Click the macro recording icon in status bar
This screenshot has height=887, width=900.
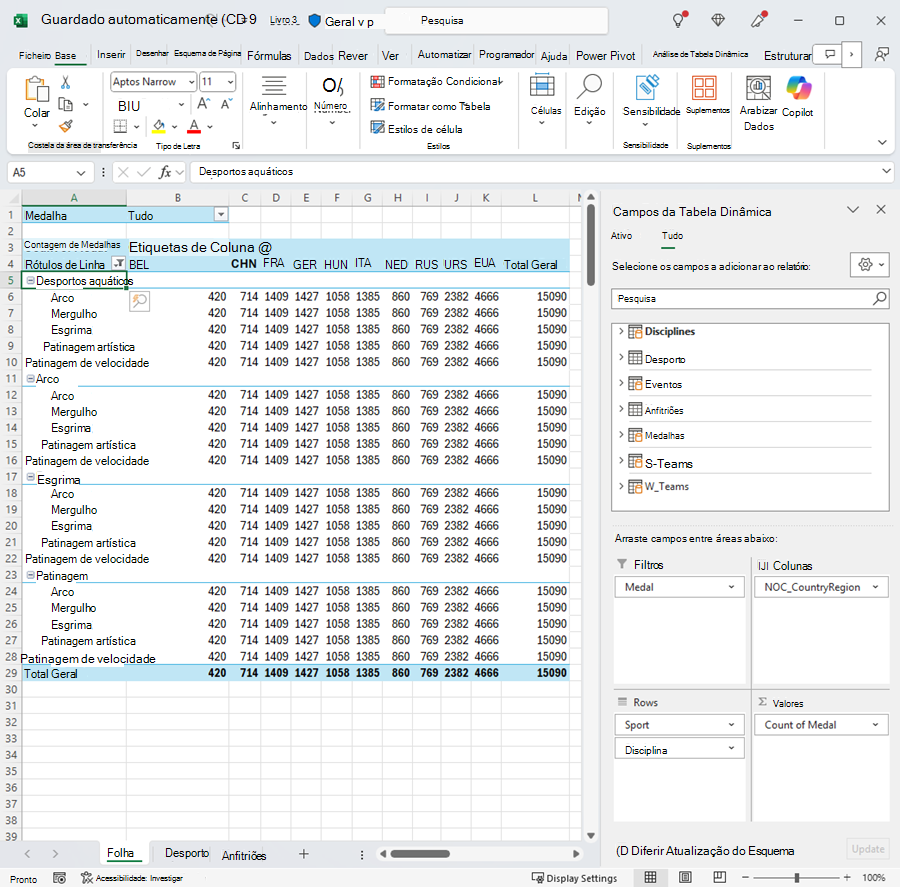tap(59, 878)
